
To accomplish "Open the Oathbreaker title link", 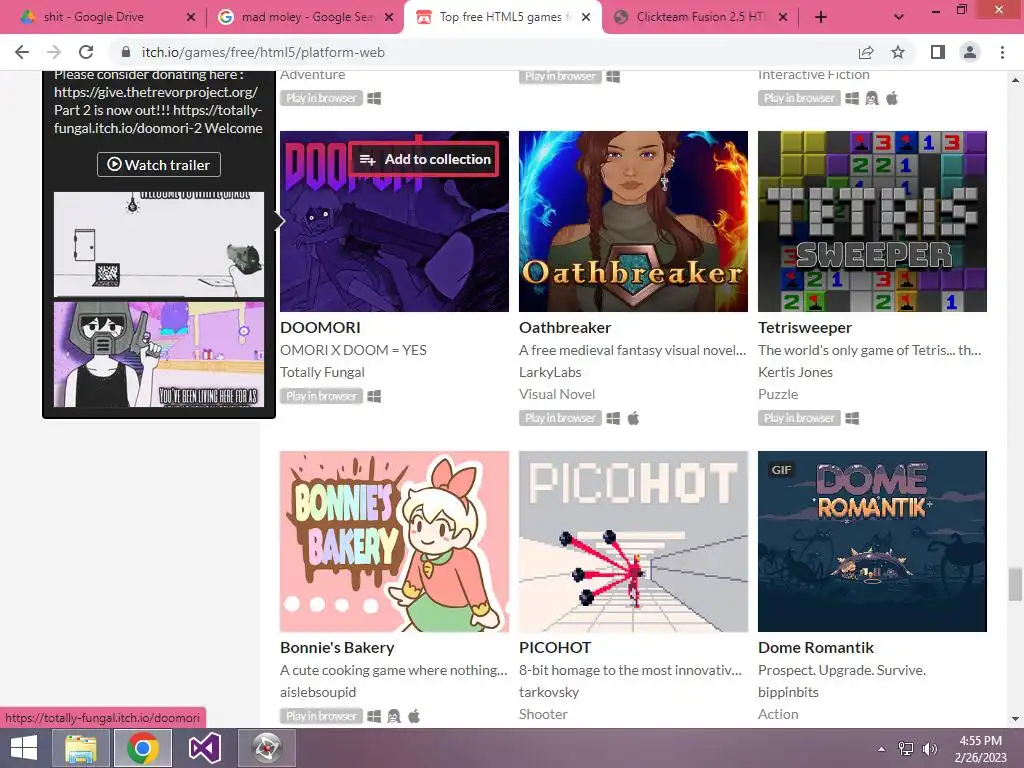I will coord(565,328).
